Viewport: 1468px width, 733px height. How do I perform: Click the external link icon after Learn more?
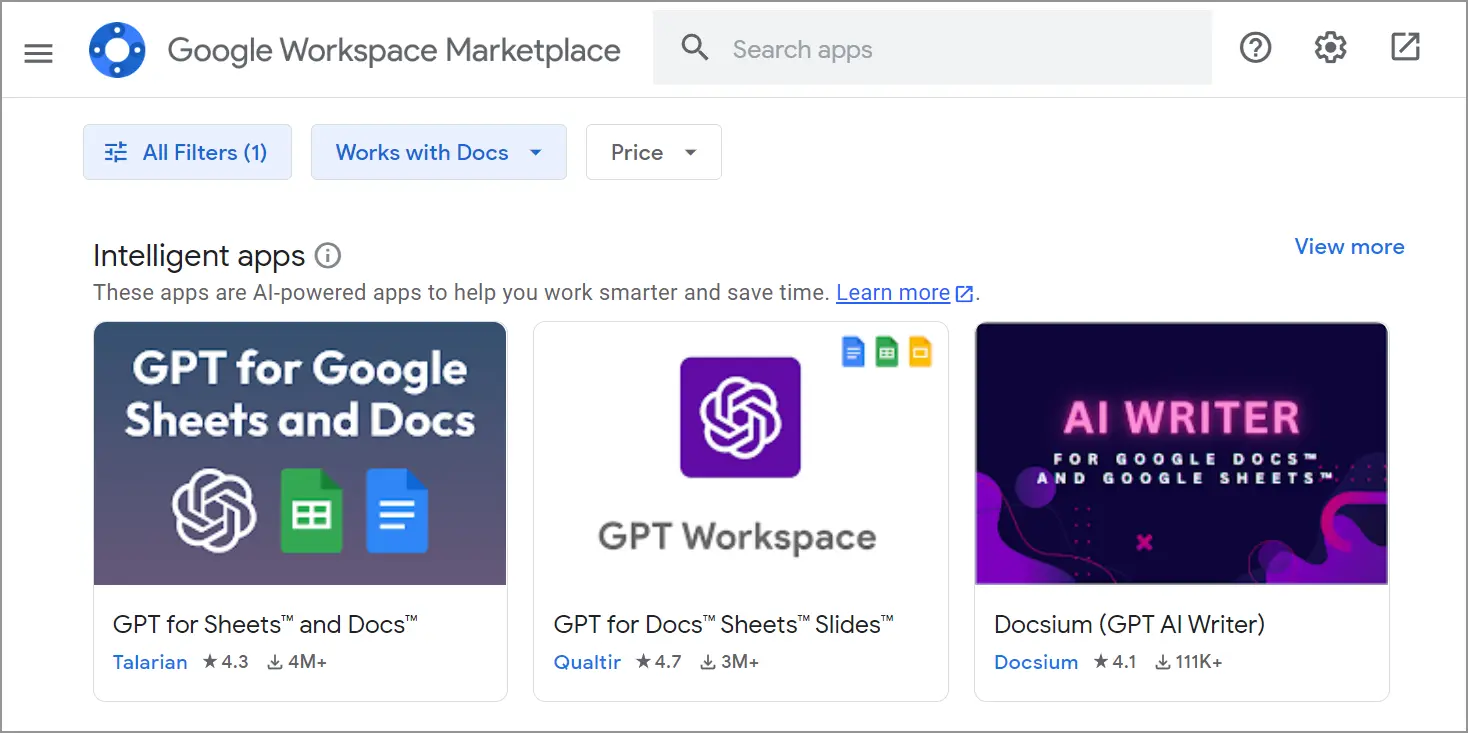point(964,294)
